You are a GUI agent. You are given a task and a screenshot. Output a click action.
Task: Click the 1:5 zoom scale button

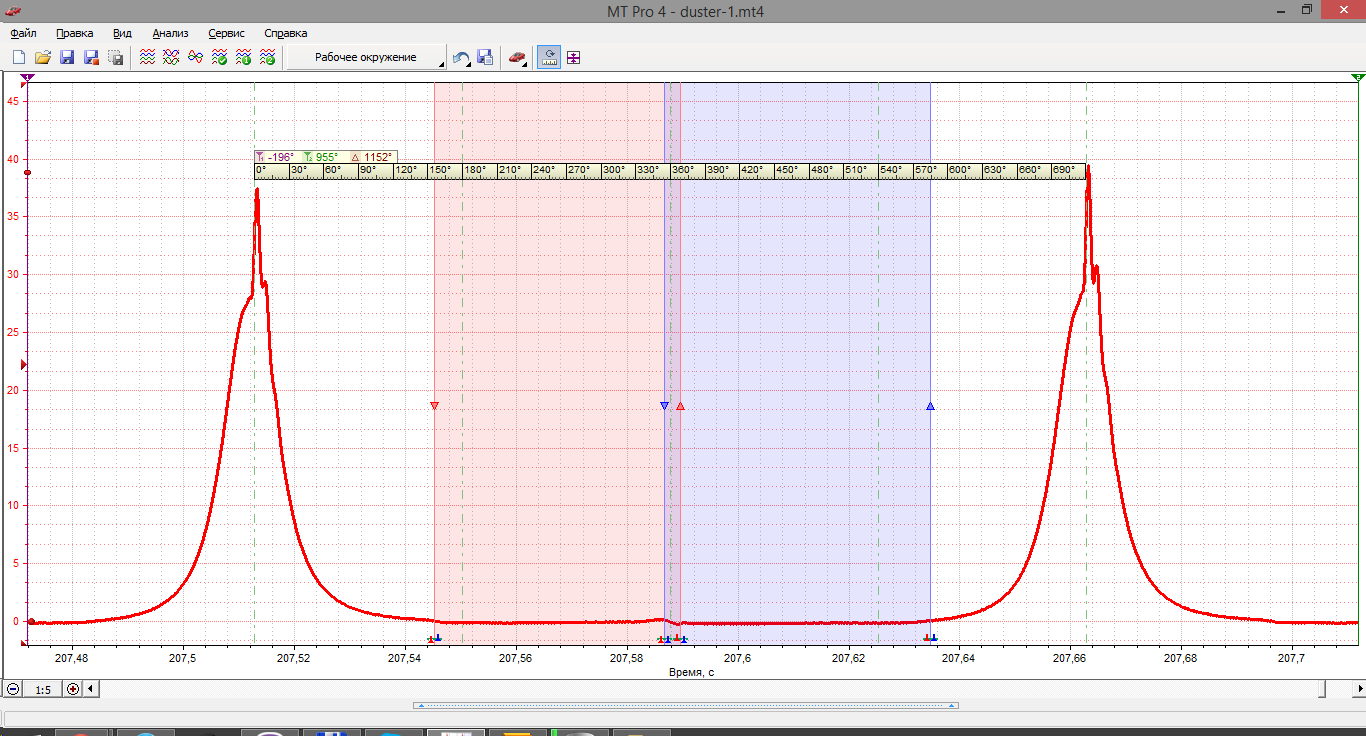click(43, 689)
